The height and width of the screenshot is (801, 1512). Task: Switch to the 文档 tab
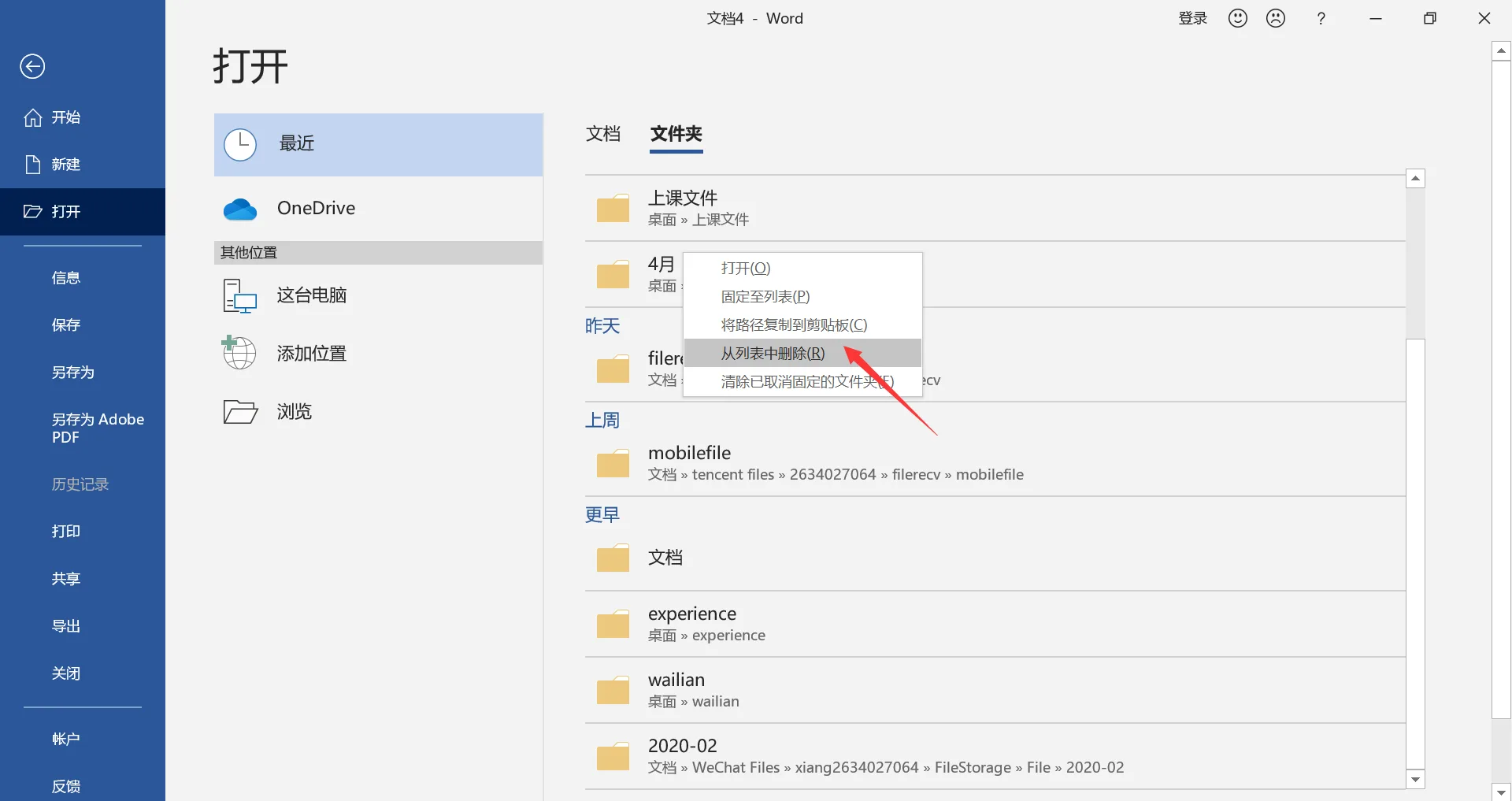coord(603,134)
